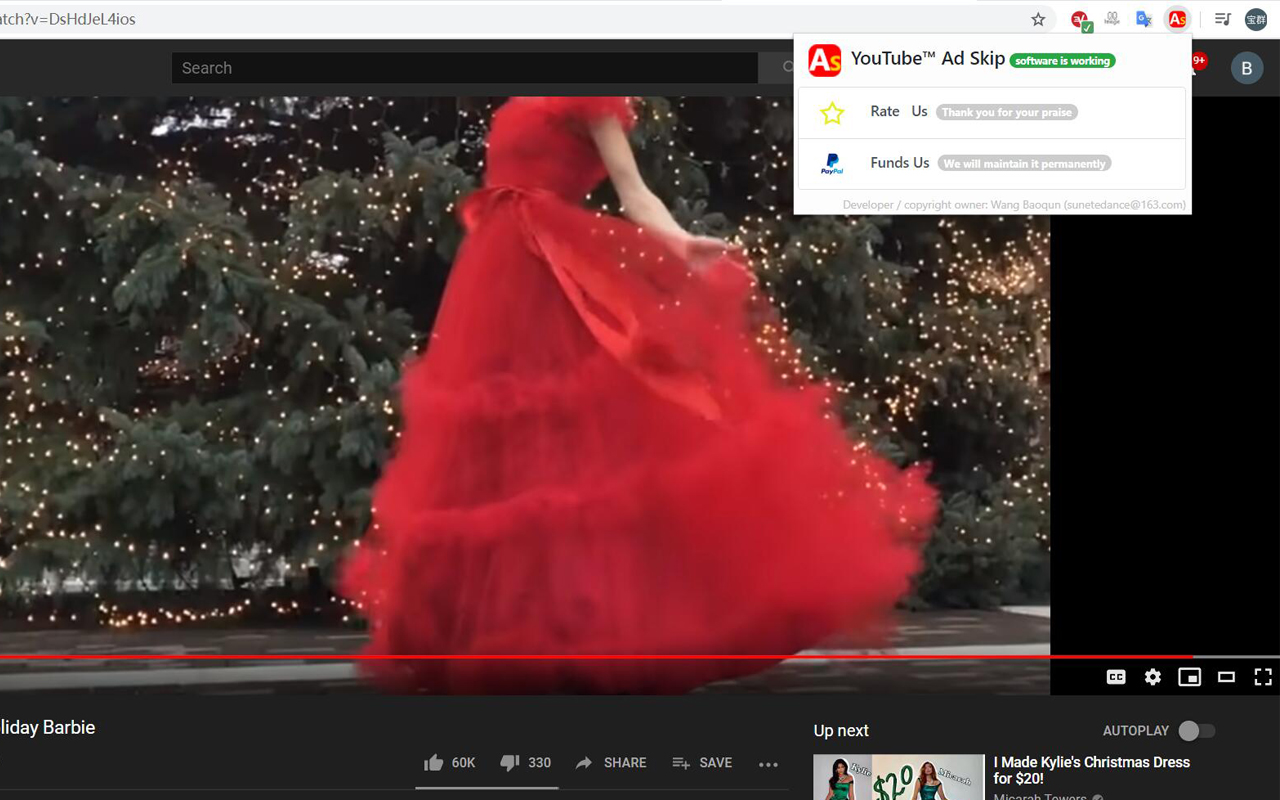Bookmark this page with the star icon

point(1038,19)
